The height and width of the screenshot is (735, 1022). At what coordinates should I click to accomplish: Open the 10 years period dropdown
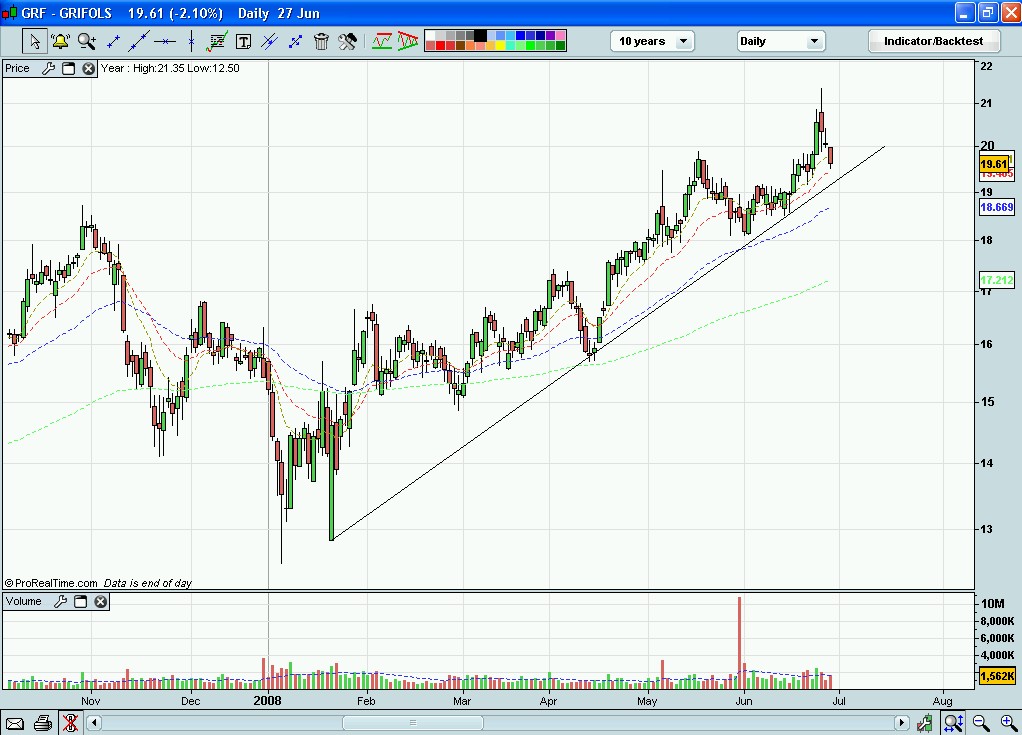click(x=652, y=41)
